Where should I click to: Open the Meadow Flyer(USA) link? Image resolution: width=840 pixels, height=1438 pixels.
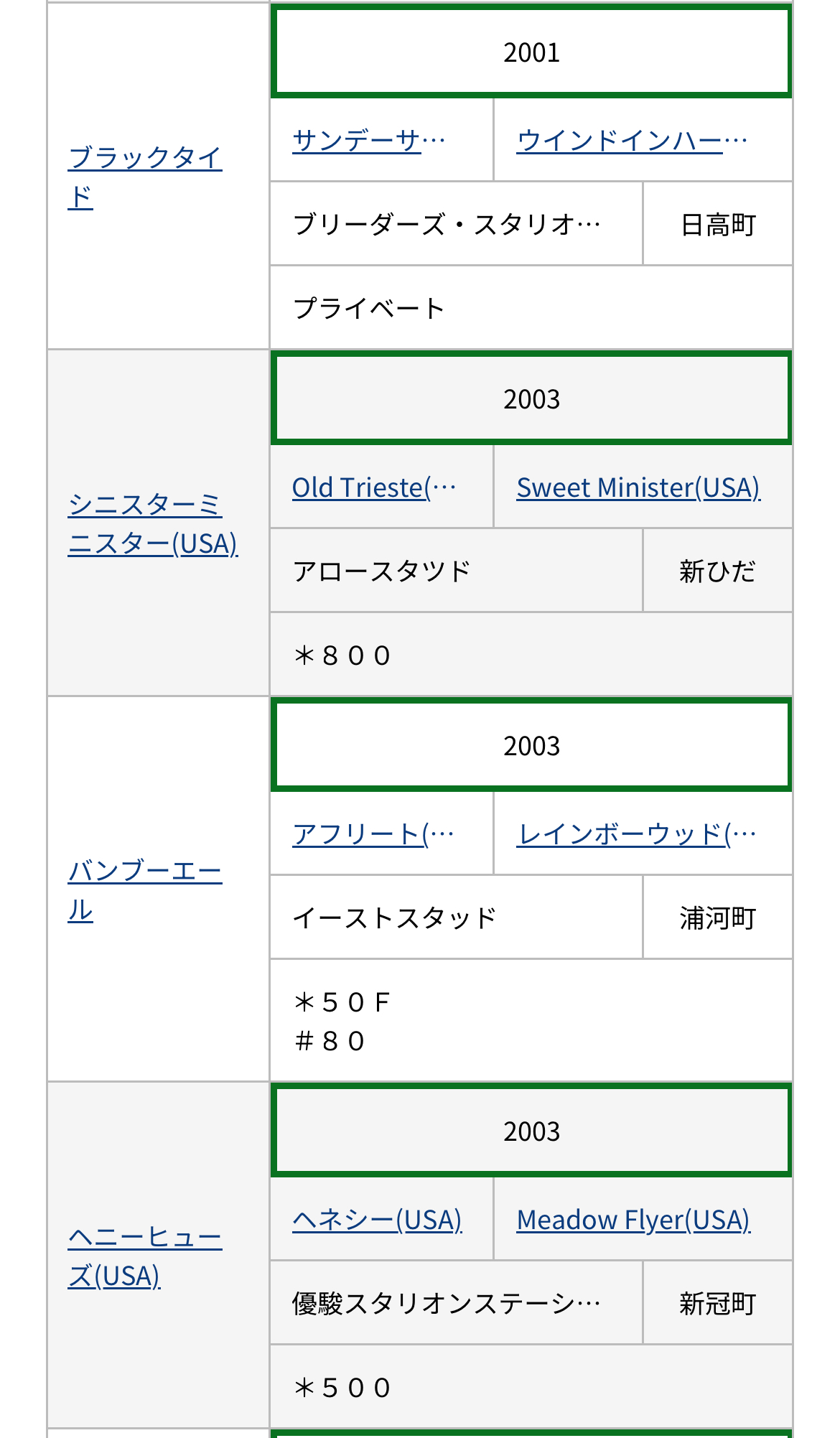click(x=633, y=1220)
